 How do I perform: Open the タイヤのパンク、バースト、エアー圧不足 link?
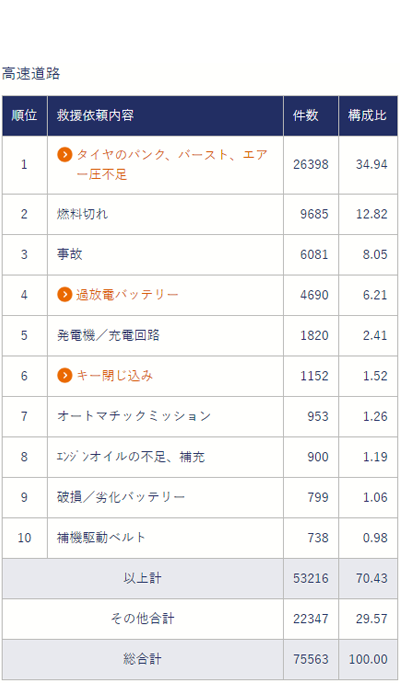(x=172, y=165)
